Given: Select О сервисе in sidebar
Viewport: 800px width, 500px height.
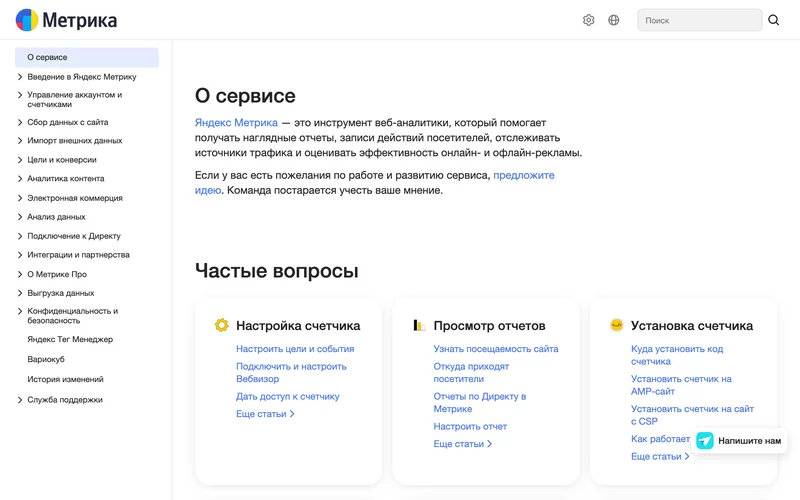Looking at the screenshot, I should coord(87,57).
